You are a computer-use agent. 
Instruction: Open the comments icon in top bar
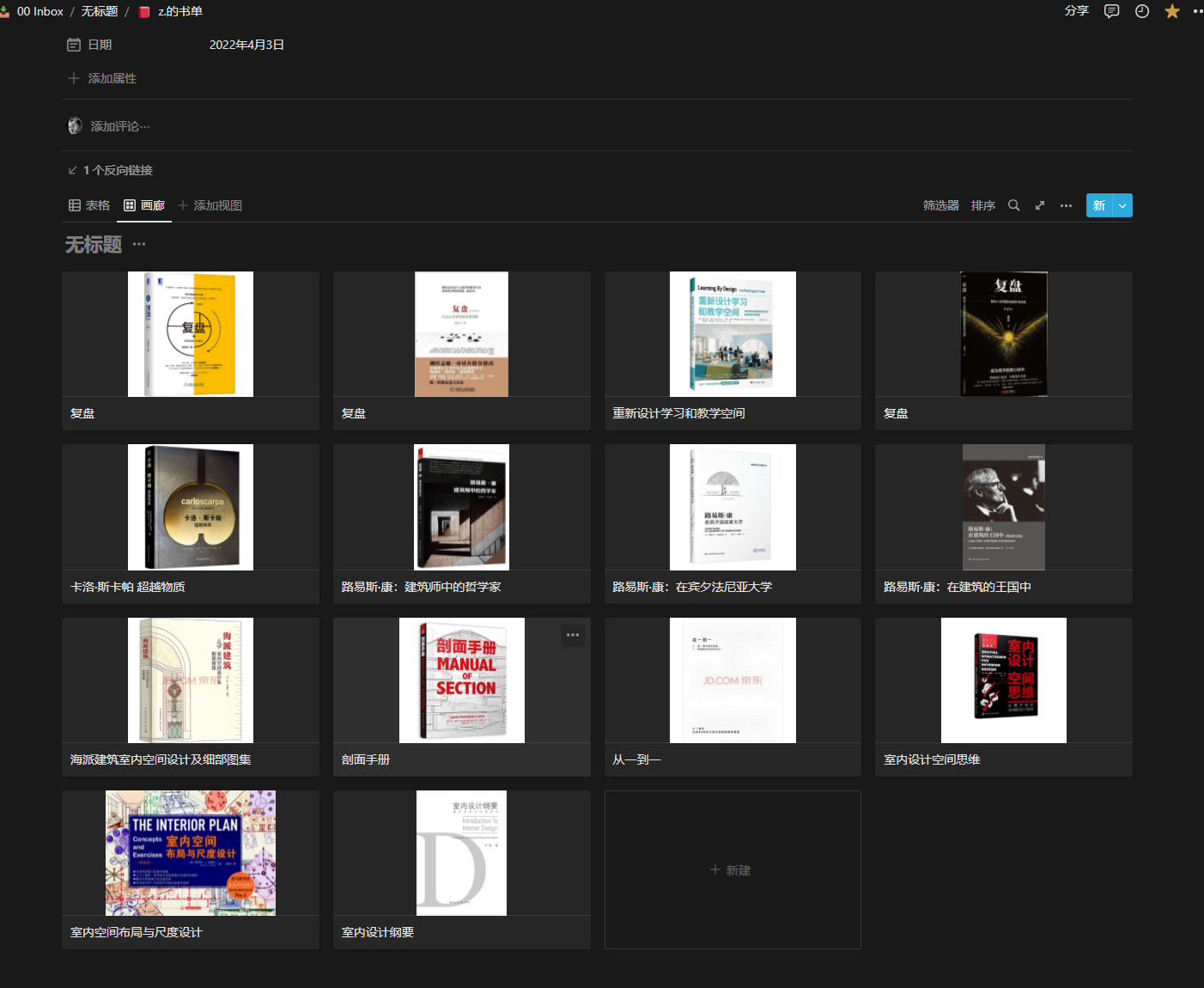(x=1111, y=11)
